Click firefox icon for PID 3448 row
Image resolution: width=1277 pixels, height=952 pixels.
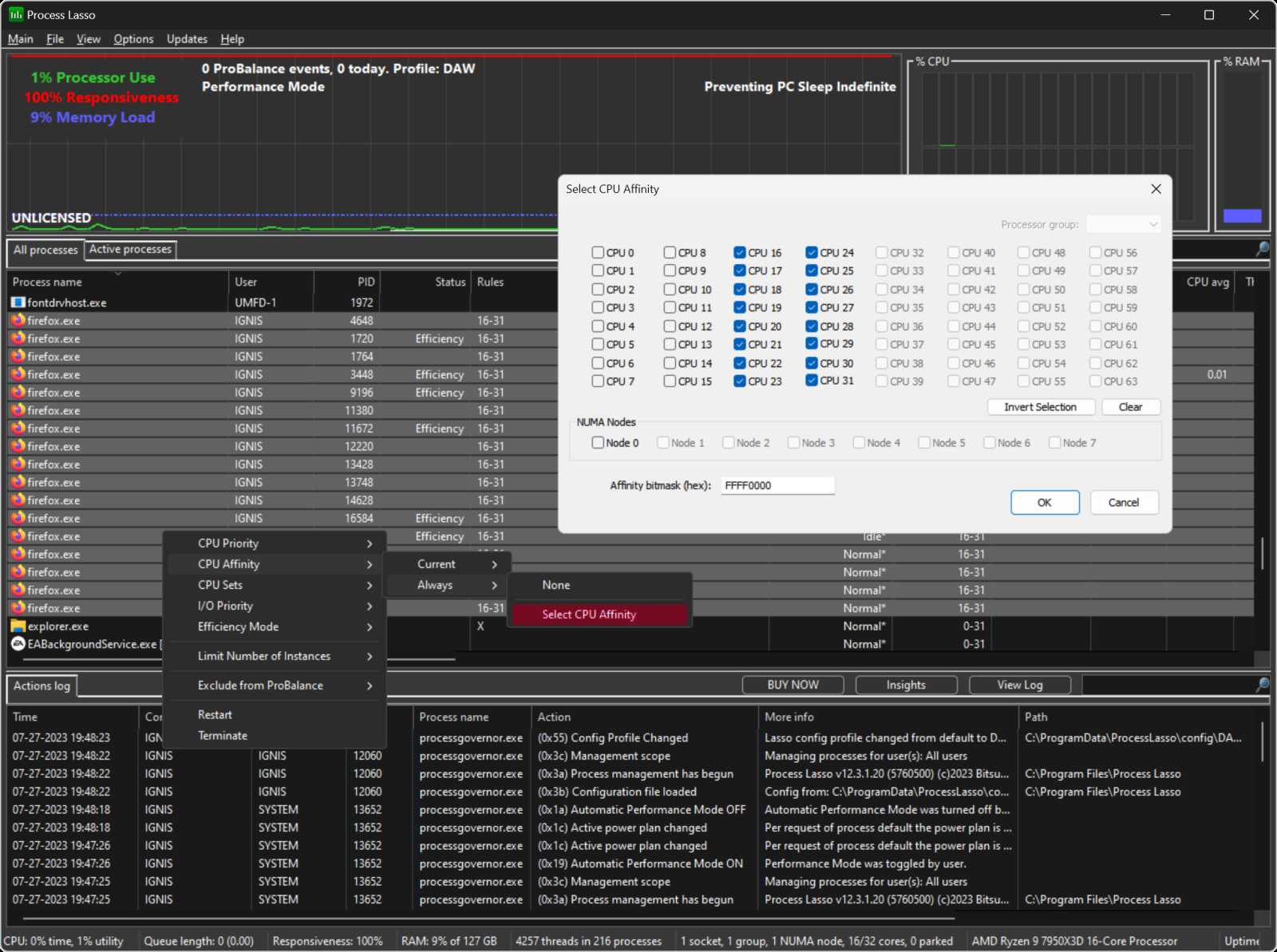[x=18, y=374]
